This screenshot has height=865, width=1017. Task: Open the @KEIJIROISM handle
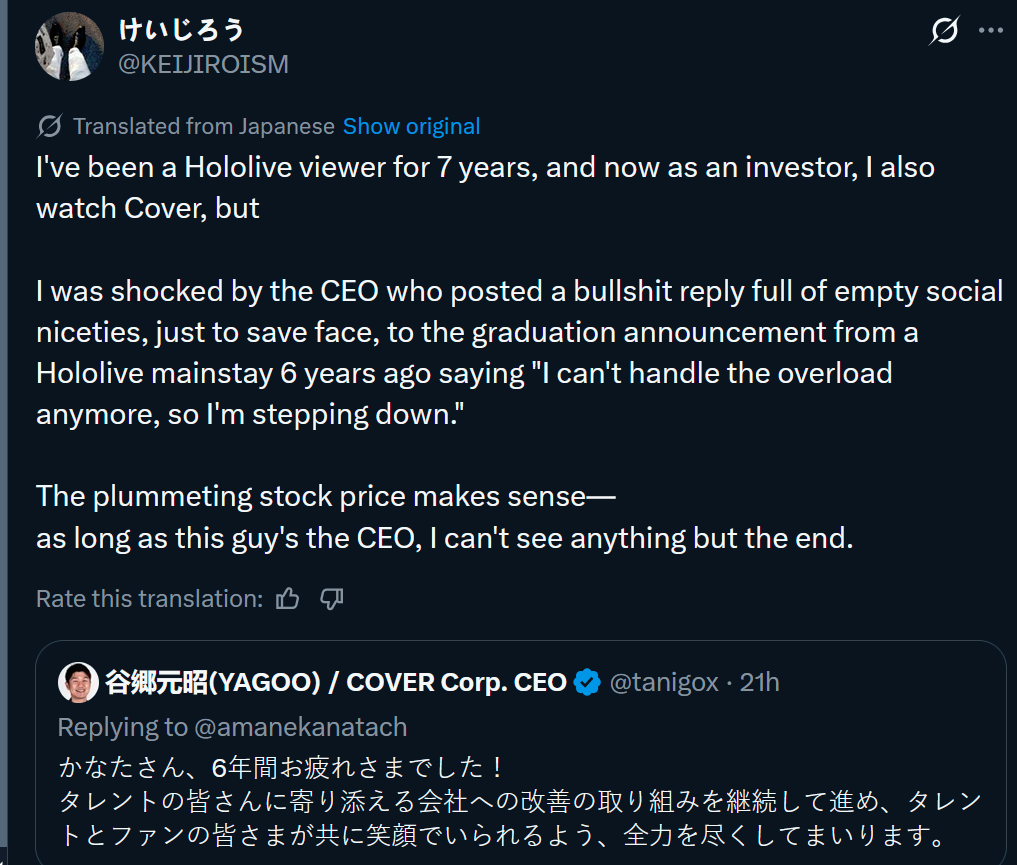click(x=203, y=65)
